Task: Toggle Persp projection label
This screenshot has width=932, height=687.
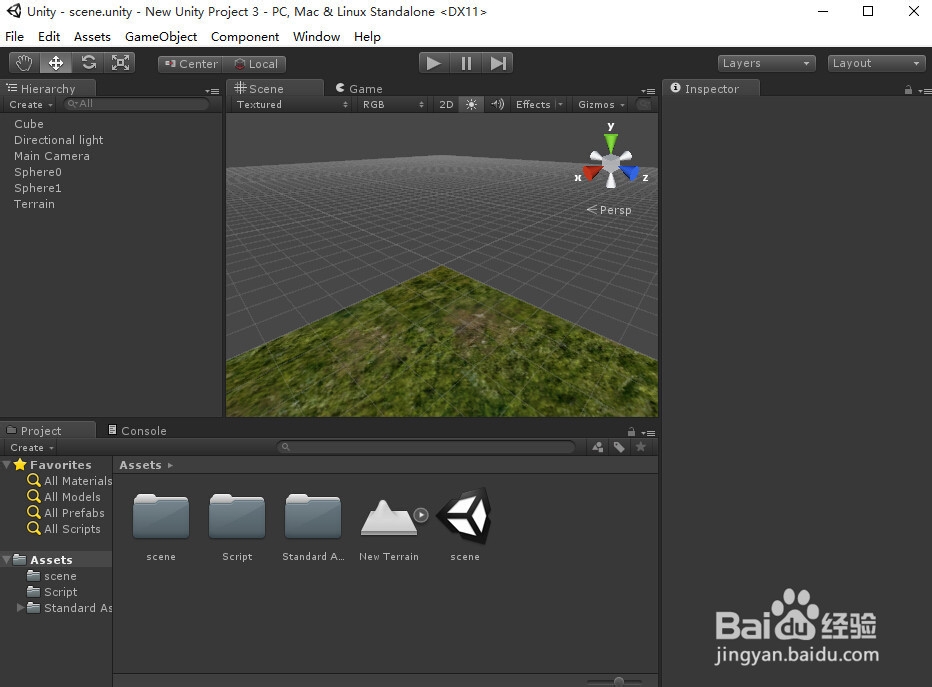Action: pos(609,210)
